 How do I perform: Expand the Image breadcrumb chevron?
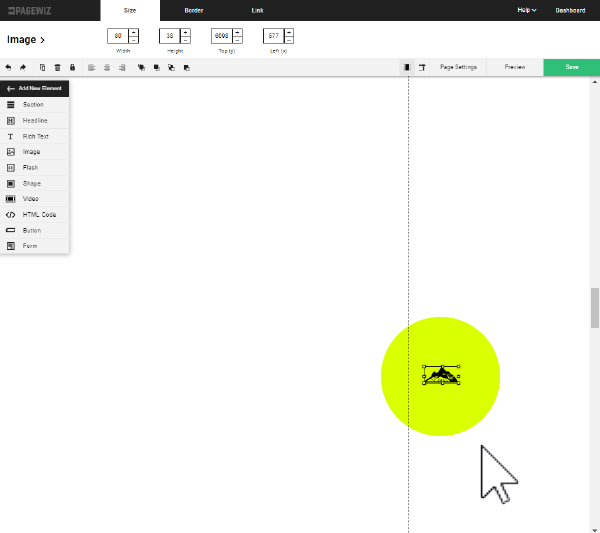tap(42, 40)
